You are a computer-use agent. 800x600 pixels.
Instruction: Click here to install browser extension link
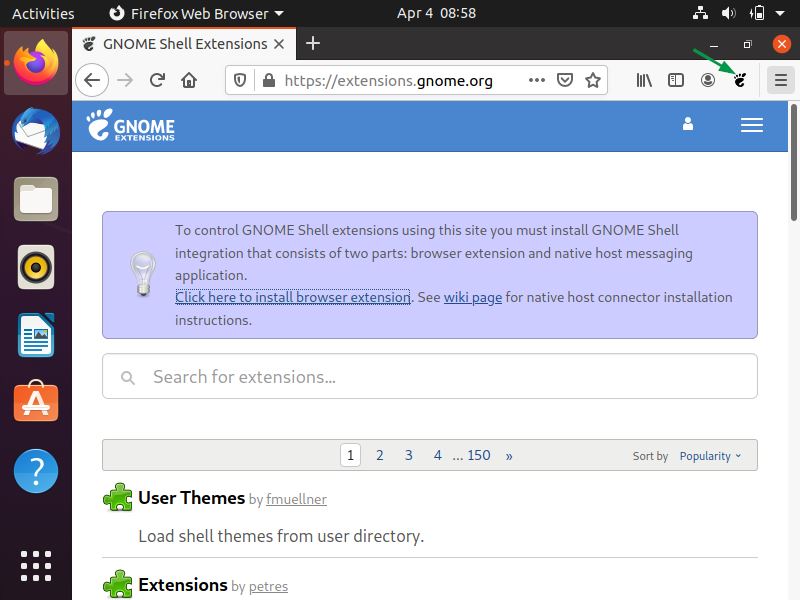pyautogui.click(x=293, y=297)
